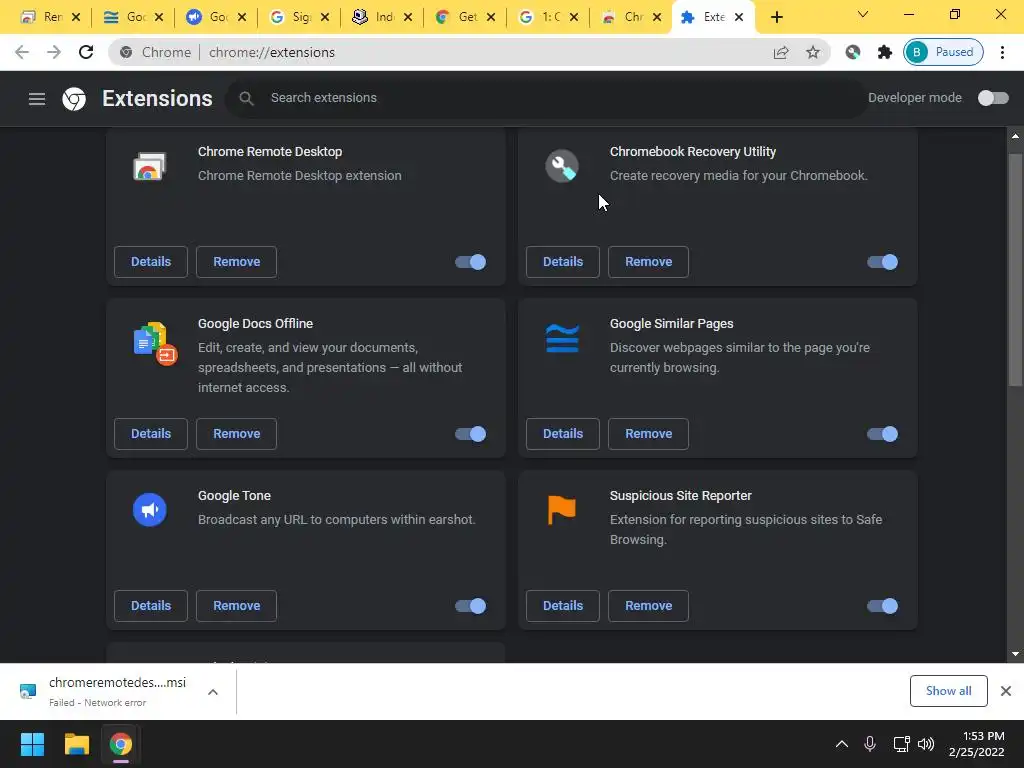This screenshot has width=1024, height=768.
Task: Click the Chromebook Recovery Utility wrench icon
Action: tap(562, 166)
